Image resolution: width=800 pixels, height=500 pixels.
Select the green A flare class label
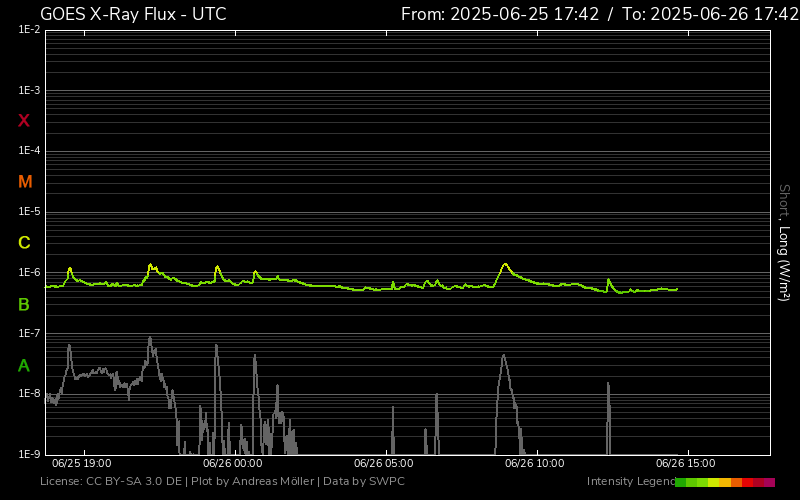pos(24,366)
